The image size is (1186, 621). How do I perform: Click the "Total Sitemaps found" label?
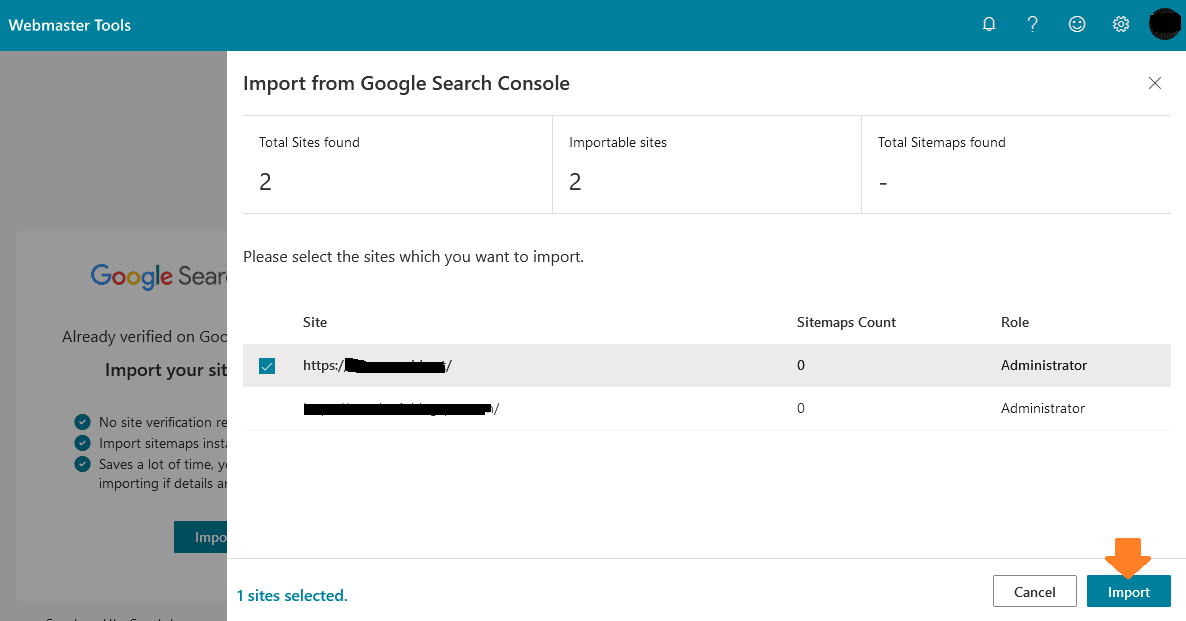pos(942,142)
